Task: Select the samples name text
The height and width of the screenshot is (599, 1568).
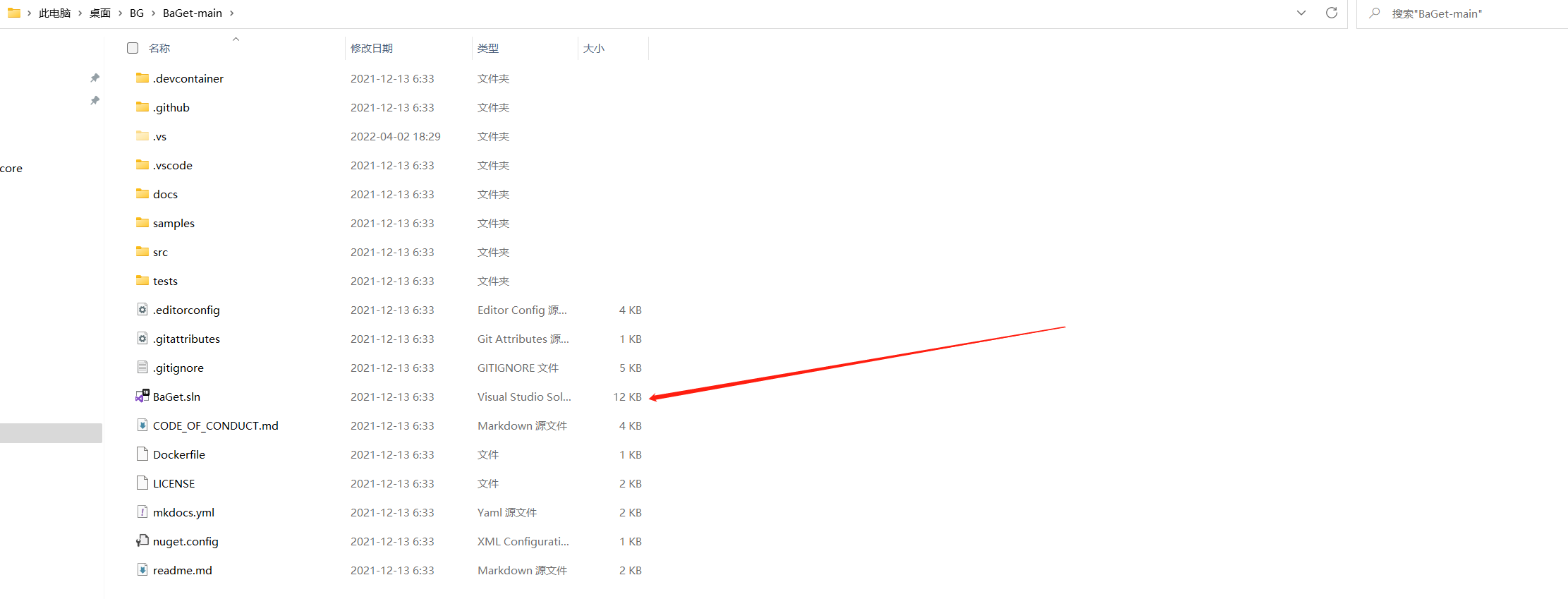Action: pyautogui.click(x=174, y=223)
